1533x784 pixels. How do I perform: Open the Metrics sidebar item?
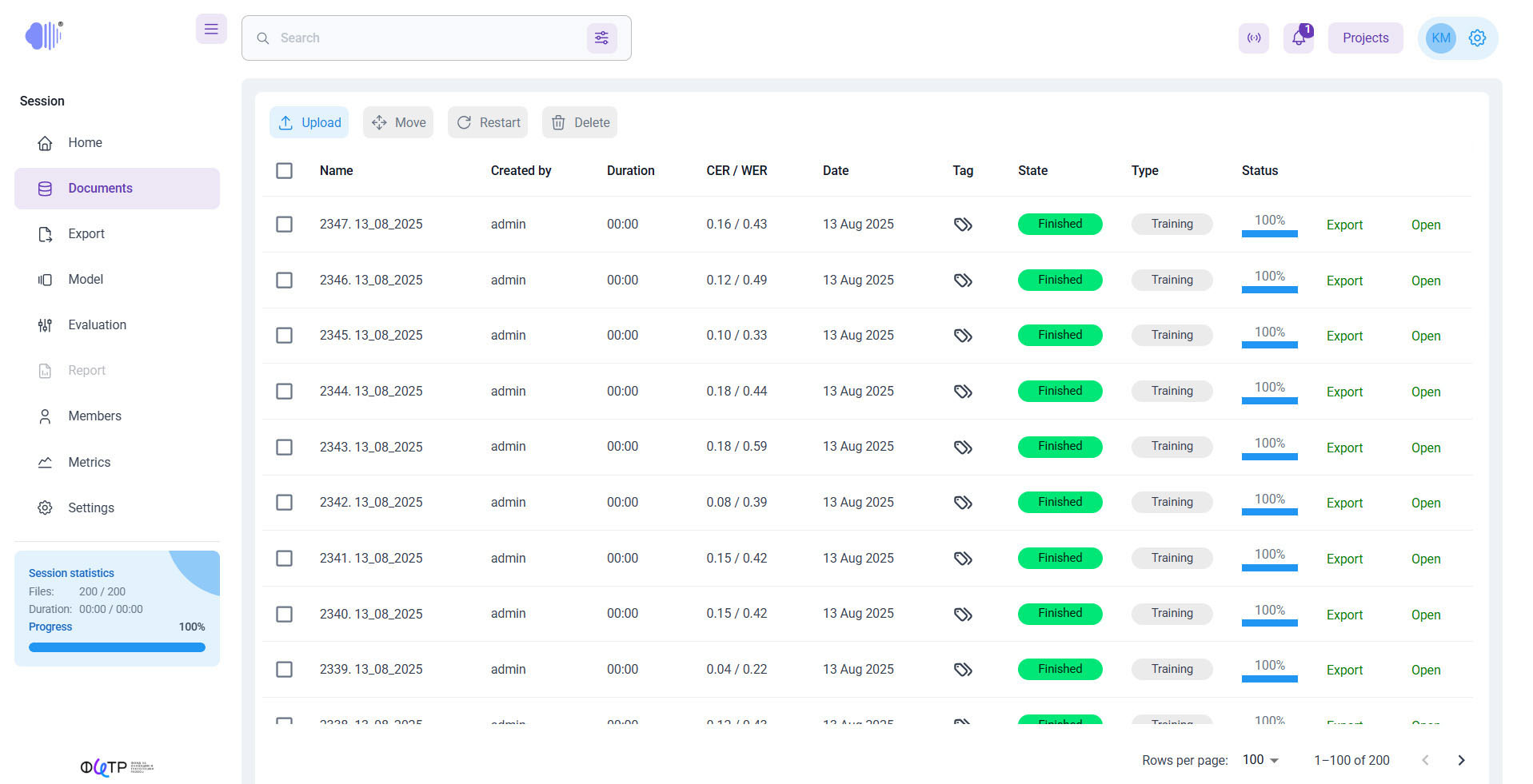[89, 463]
